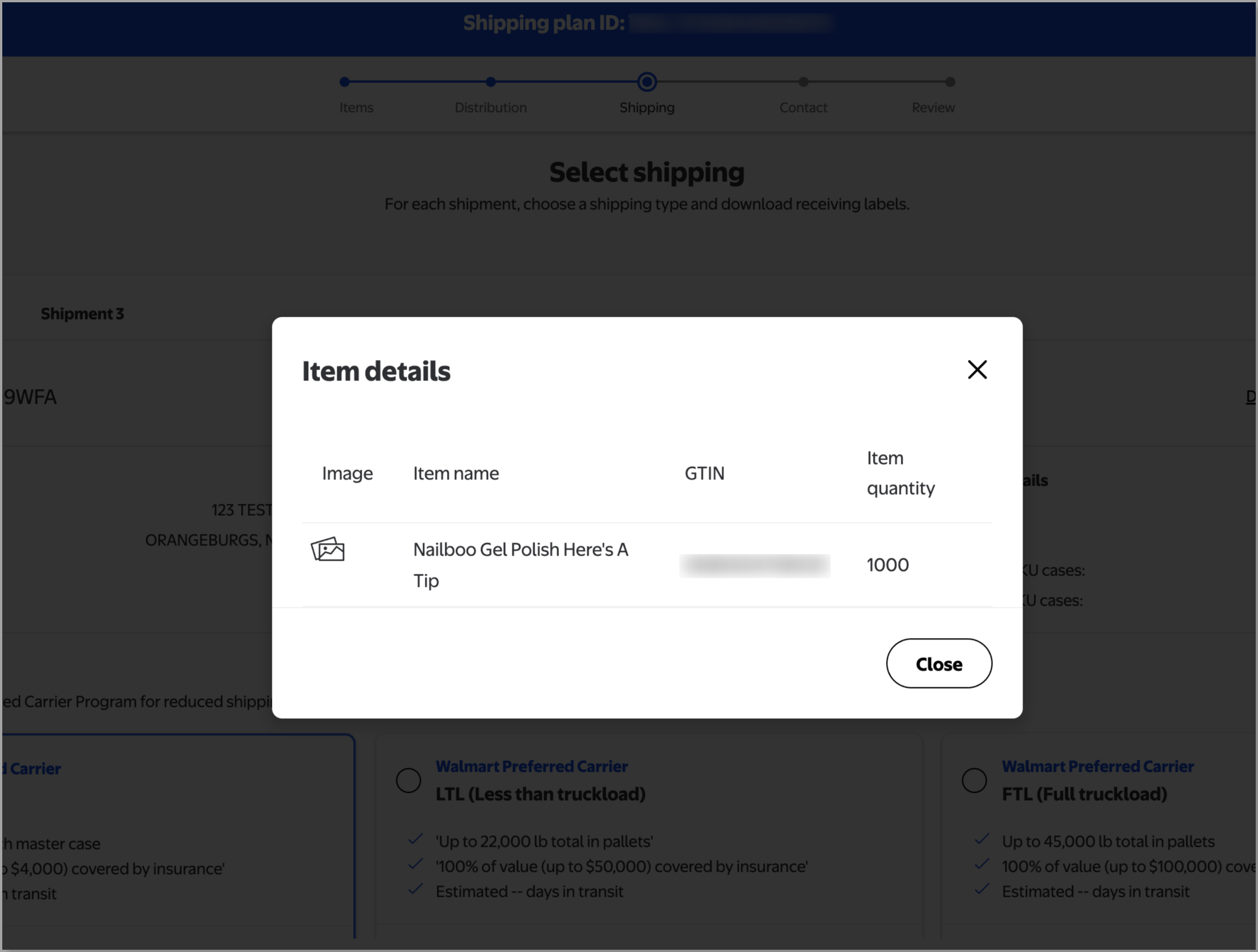Open Walmart Preferred Carrier link above FTL
This screenshot has width=1258, height=952.
coord(1098,766)
